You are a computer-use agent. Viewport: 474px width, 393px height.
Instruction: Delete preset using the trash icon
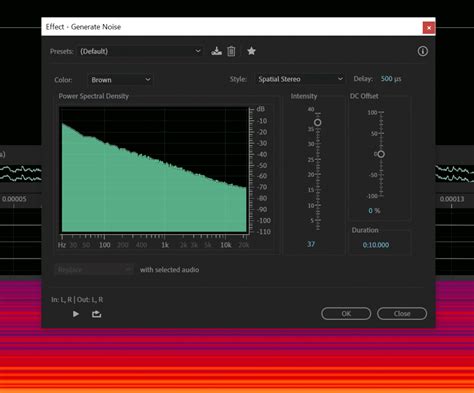(x=231, y=51)
